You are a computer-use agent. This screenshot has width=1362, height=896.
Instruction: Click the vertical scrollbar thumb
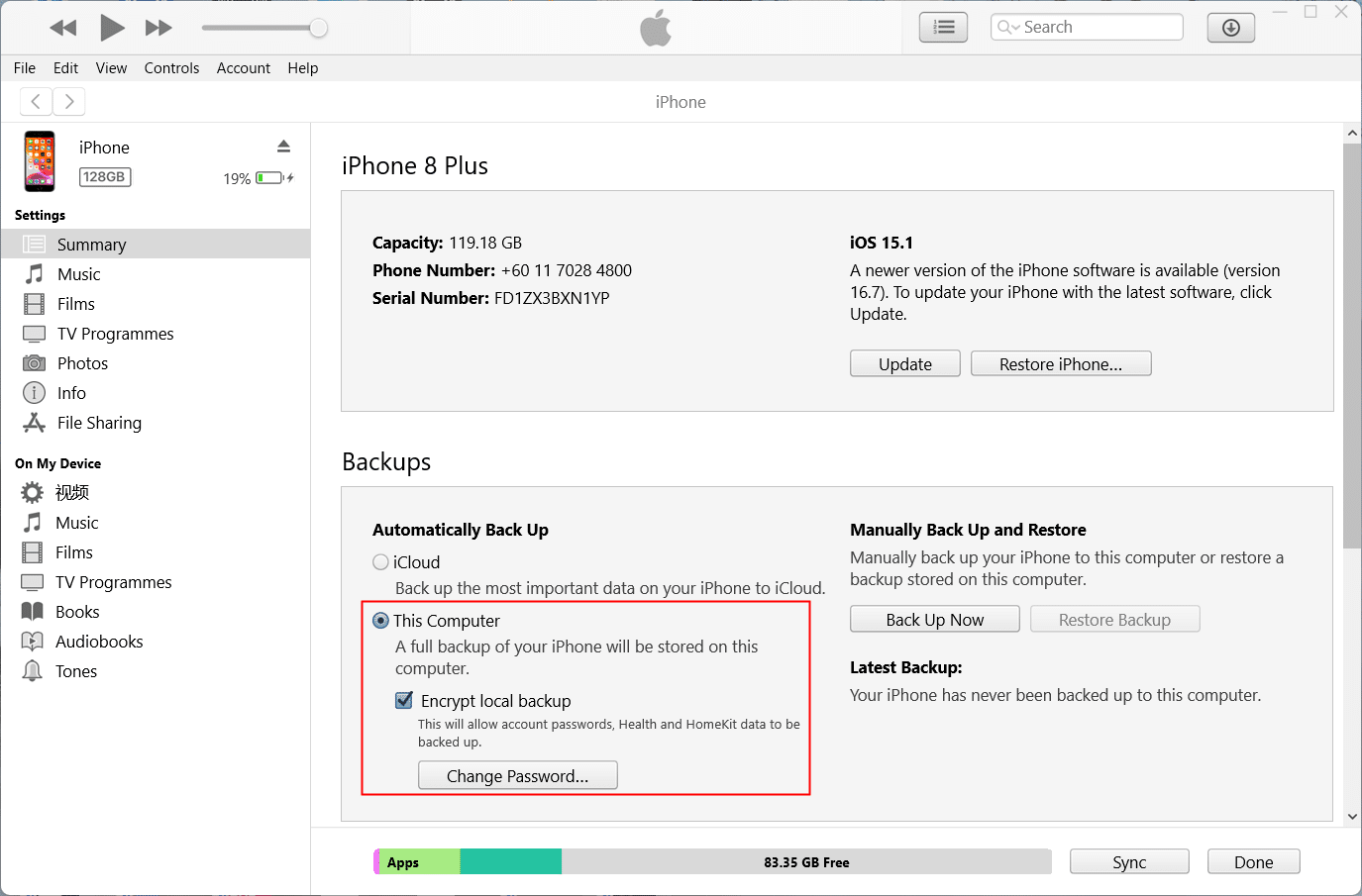click(x=1352, y=346)
